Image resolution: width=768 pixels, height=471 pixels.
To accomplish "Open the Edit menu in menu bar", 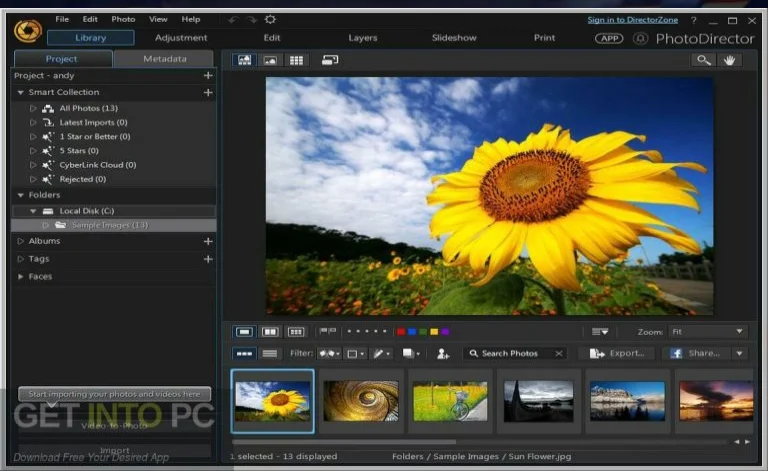I will pos(90,19).
